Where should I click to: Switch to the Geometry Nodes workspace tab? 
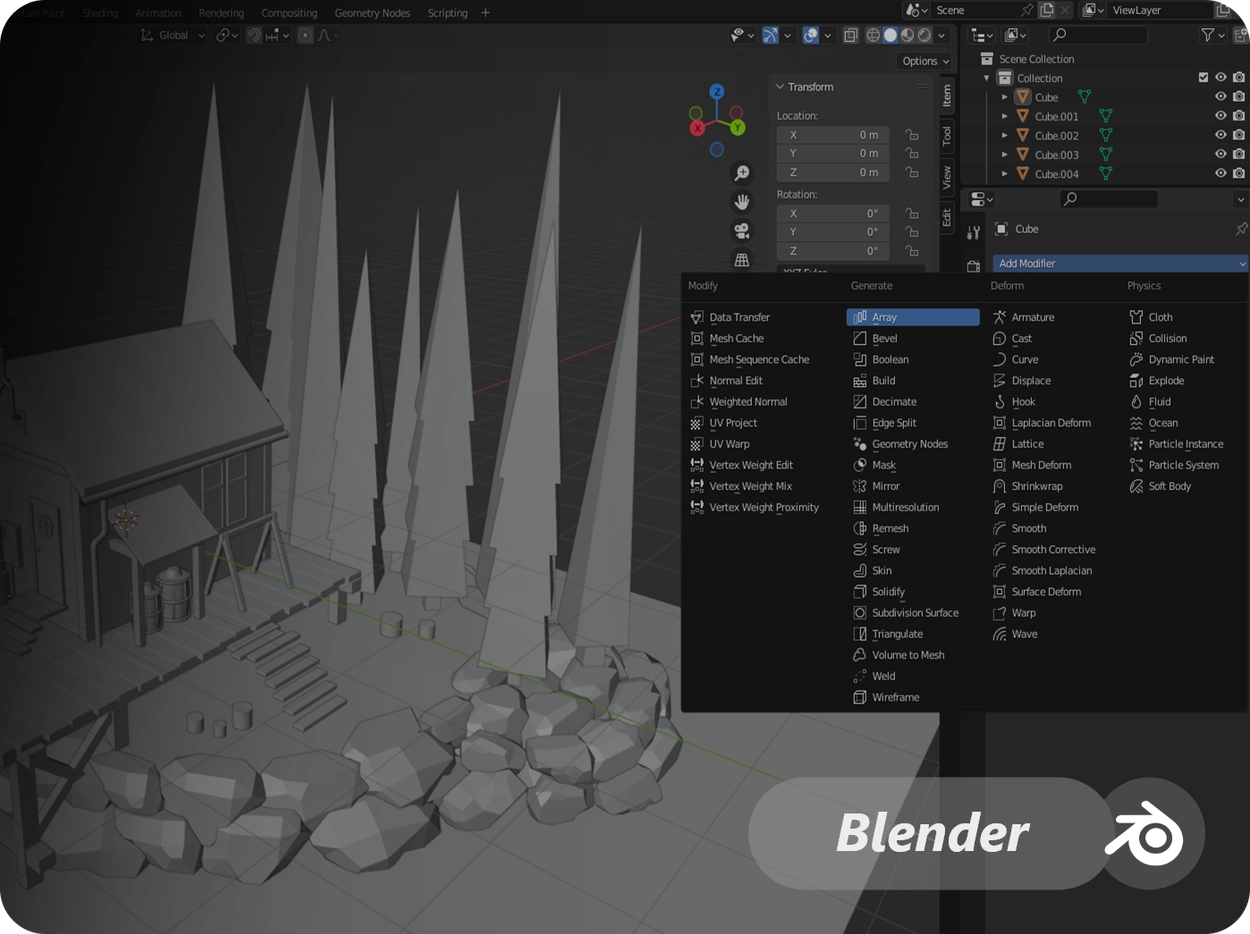point(372,13)
